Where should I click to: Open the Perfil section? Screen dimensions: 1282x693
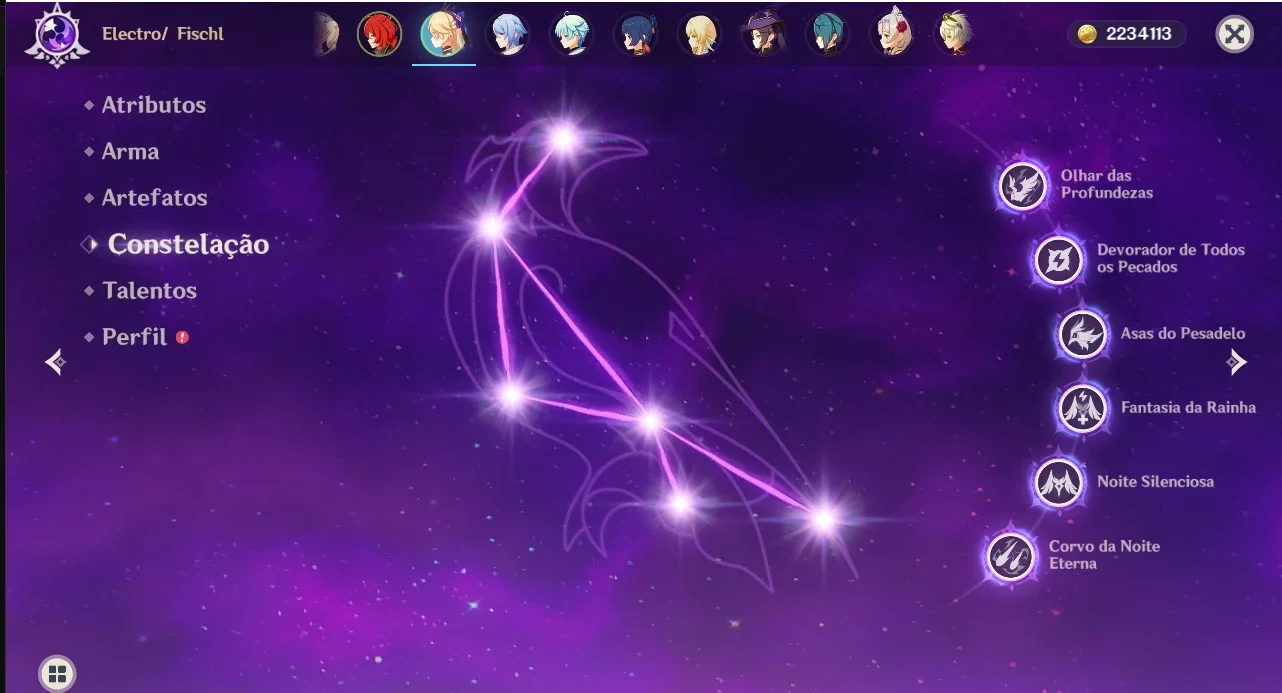134,337
